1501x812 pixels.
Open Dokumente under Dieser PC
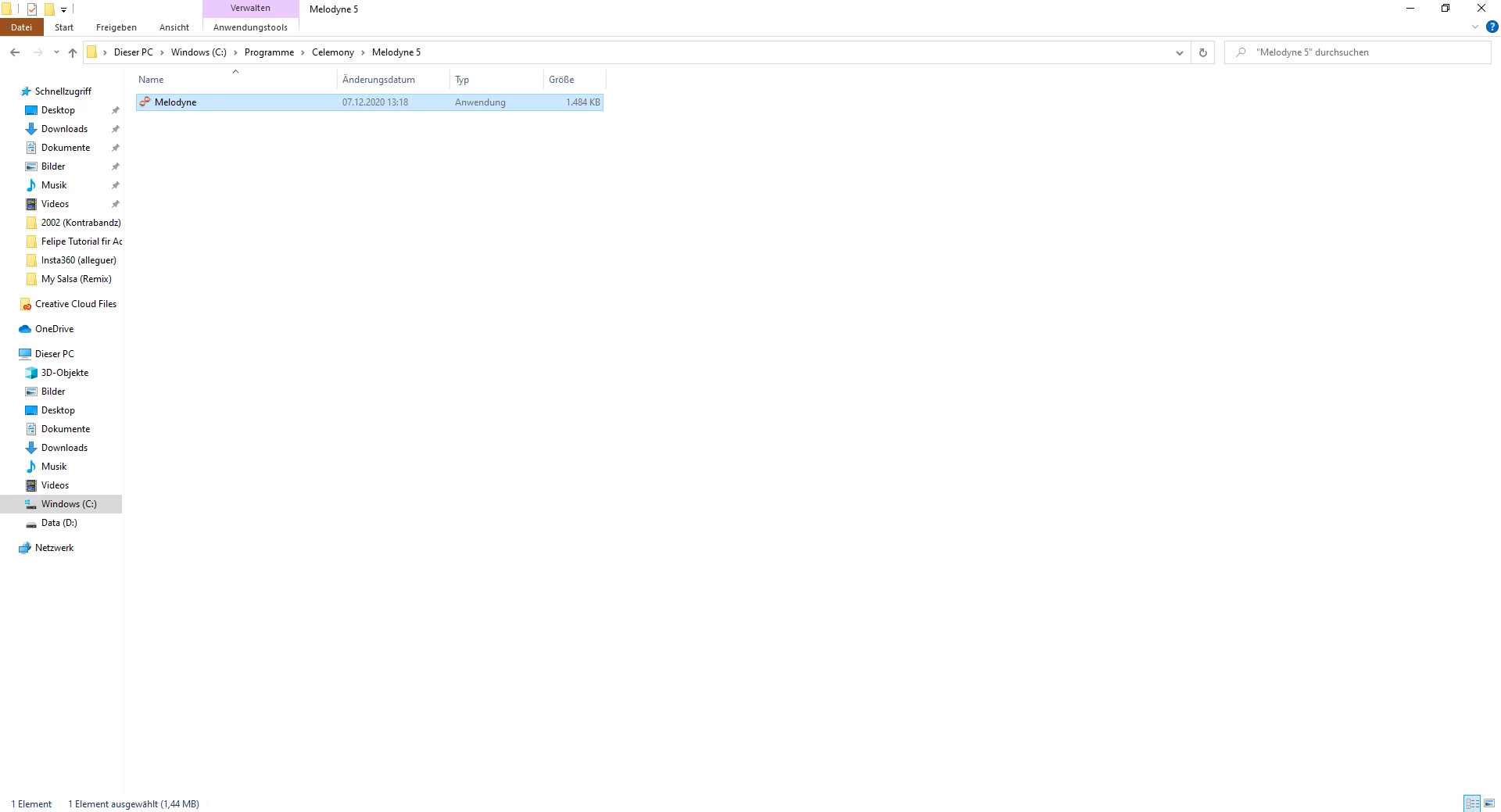(66, 429)
